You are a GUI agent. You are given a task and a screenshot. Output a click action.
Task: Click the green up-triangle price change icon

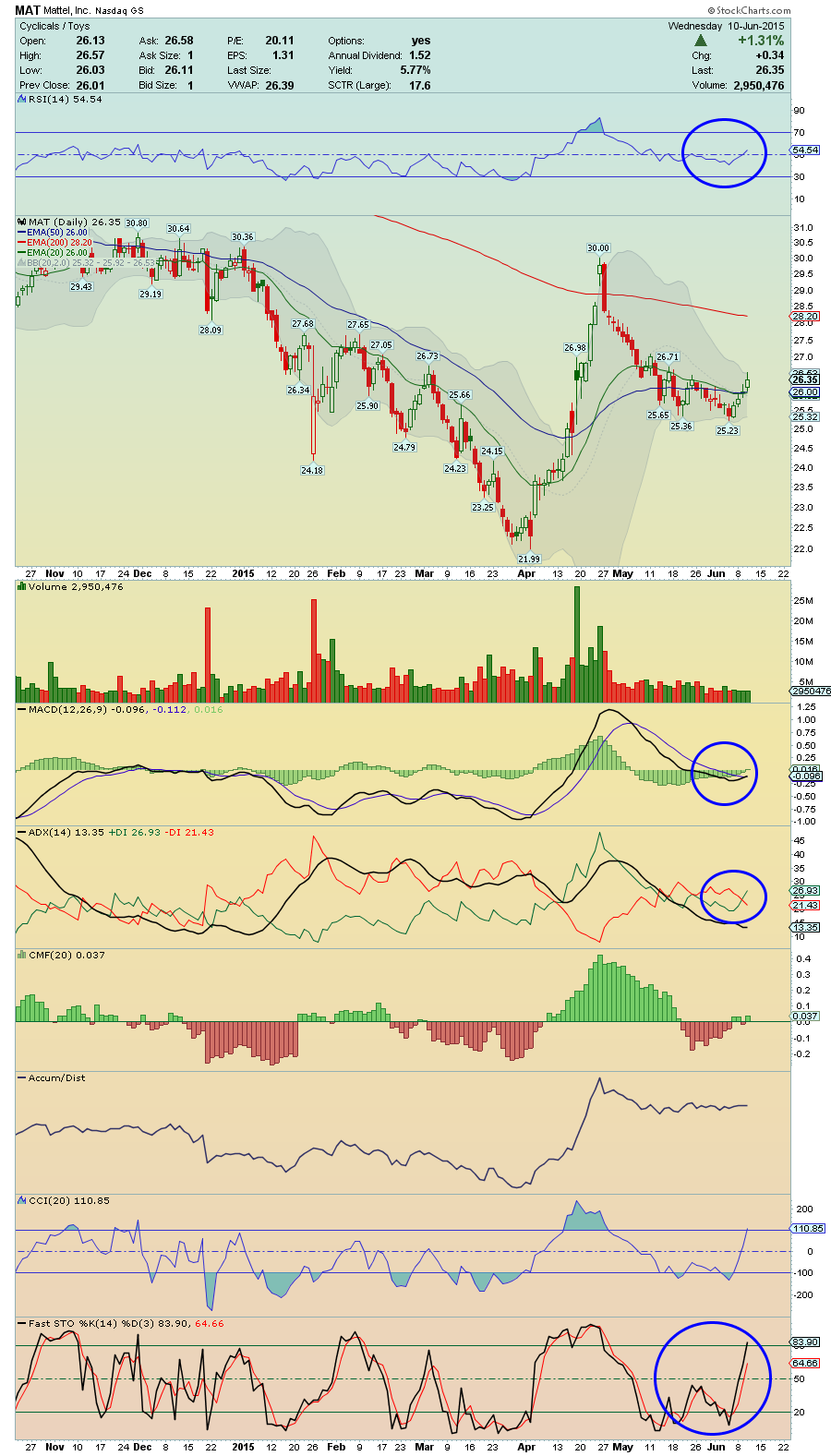(701, 41)
